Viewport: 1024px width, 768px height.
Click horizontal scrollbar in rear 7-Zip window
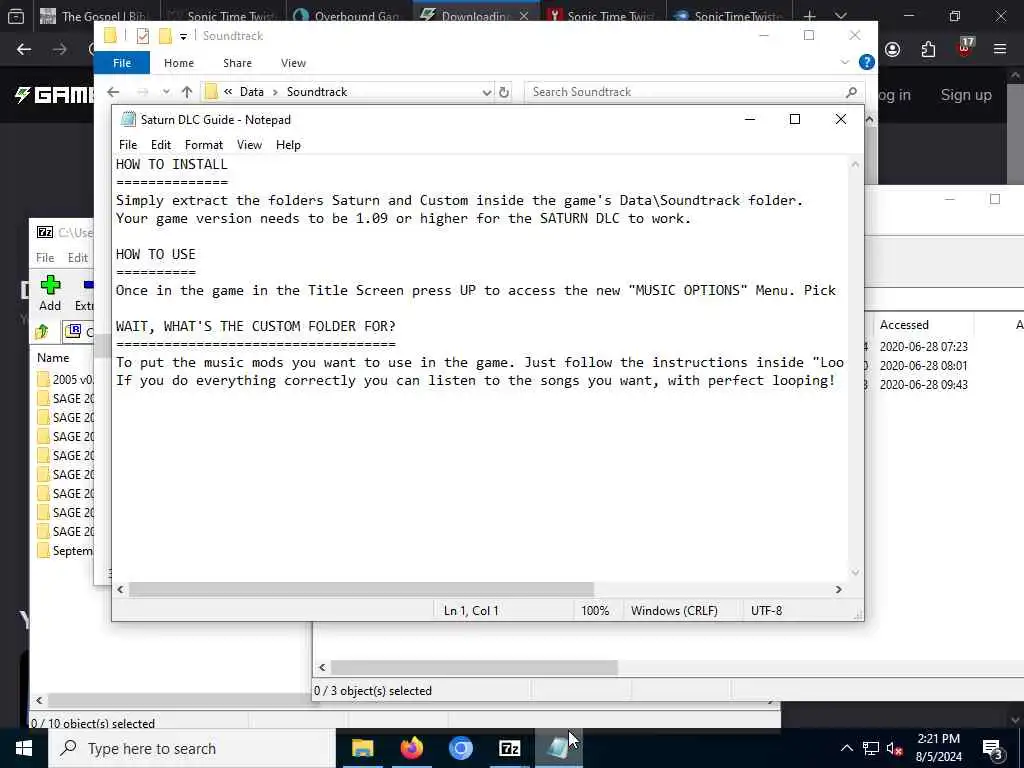(x=474, y=667)
